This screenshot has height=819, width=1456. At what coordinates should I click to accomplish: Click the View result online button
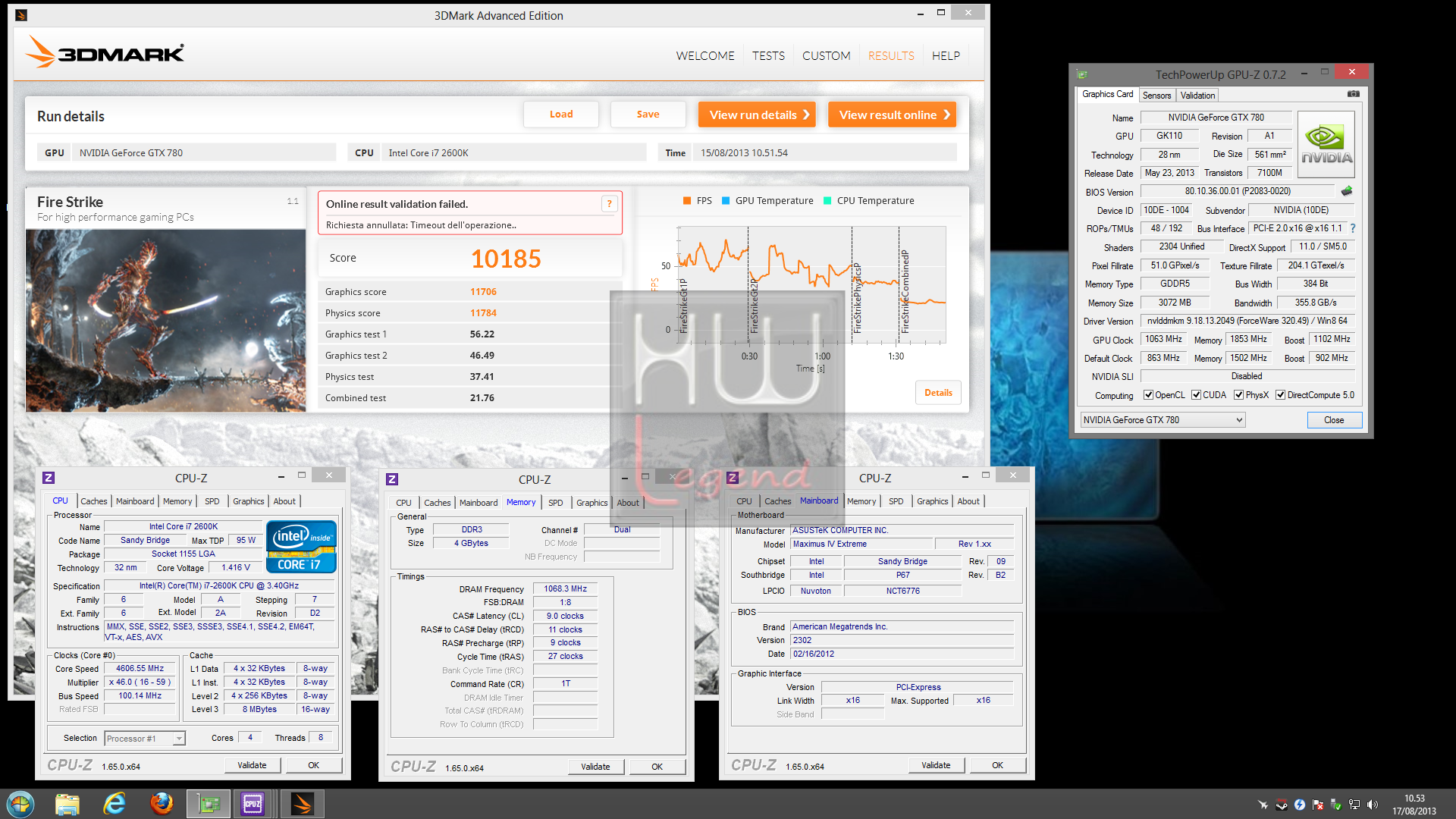tap(892, 115)
